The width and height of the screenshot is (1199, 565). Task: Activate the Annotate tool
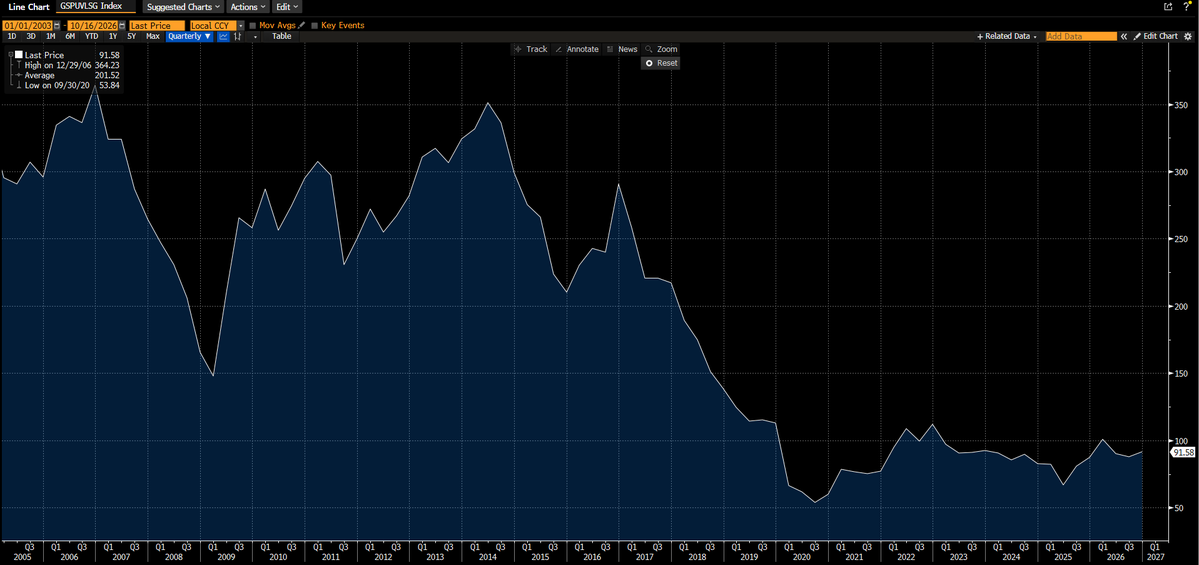(577, 49)
